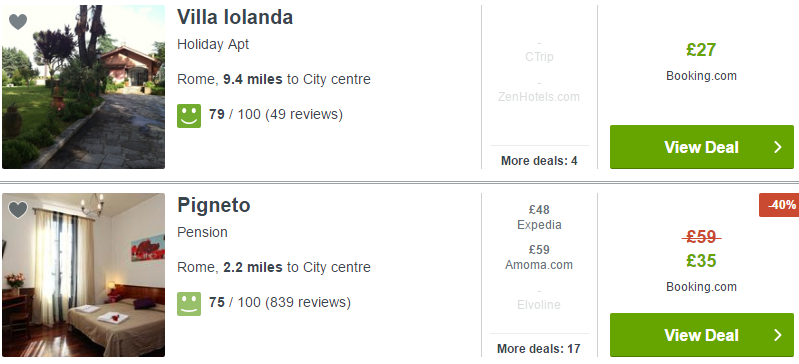Image resolution: width=799 pixels, height=364 pixels.
Task: Select the £35 Booking.com price
Action: click(x=701, y=261)
